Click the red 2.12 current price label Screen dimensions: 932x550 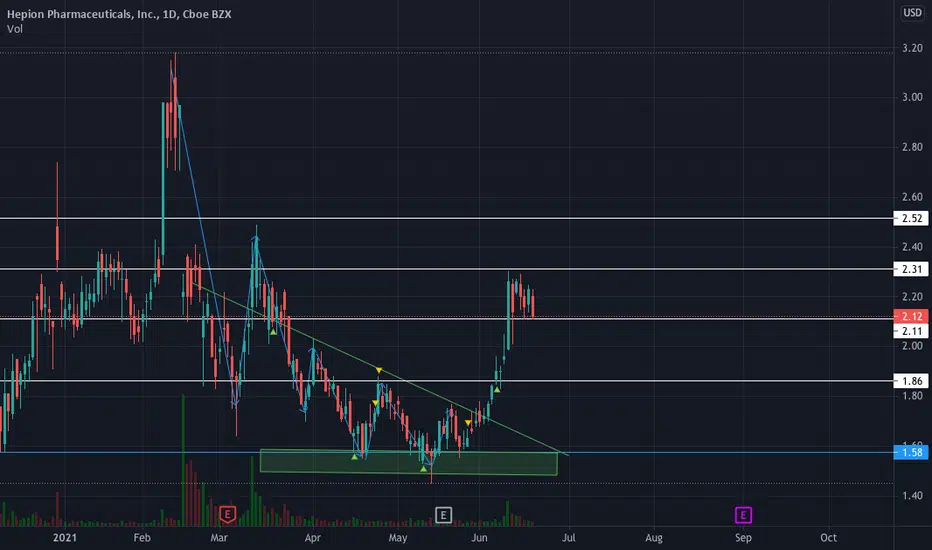point(911,316)
